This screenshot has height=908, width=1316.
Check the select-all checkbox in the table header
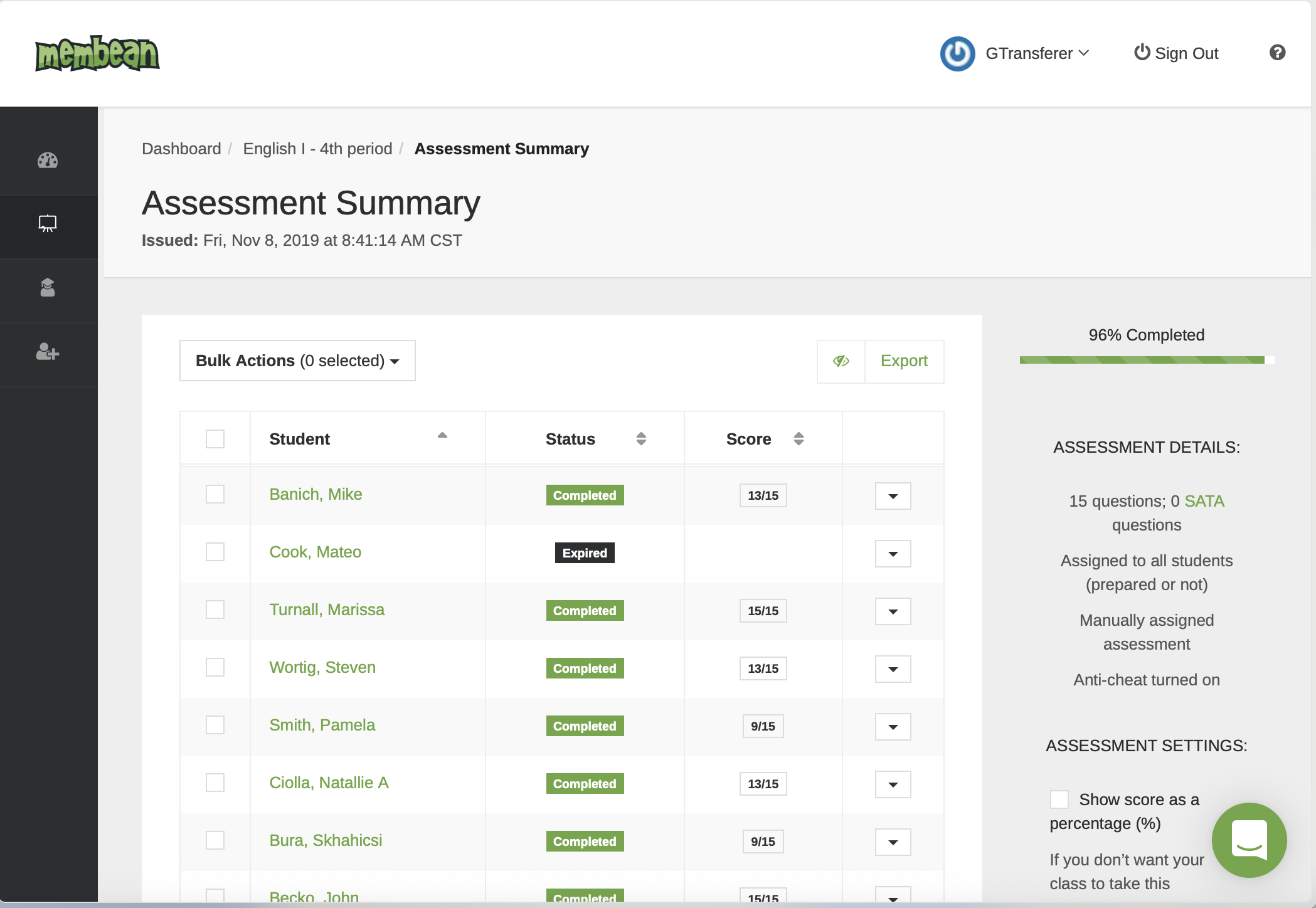click(215, 439)
